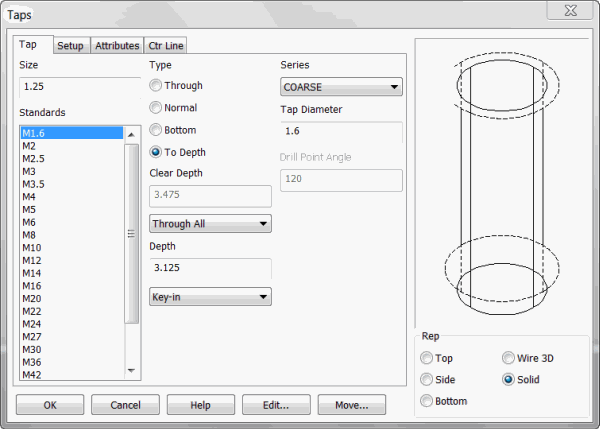The height and width of the screenshot is (429, 600).
Task: Click the tap hole preview drawing
Action: [x=502, y=184]
